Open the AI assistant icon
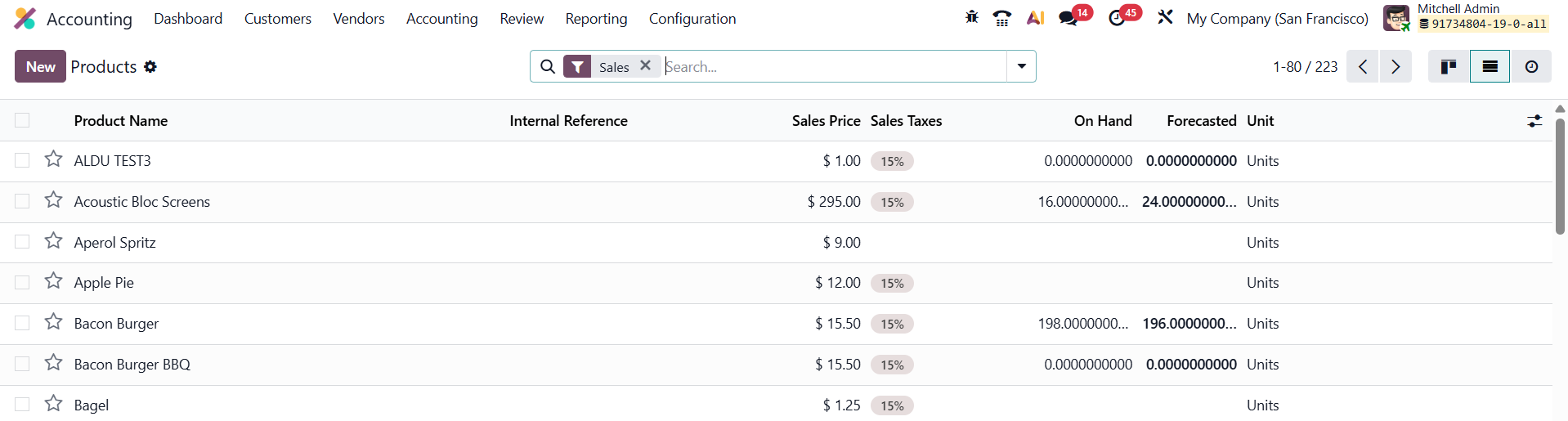The image size is (1568, 421). point(1035,18)
